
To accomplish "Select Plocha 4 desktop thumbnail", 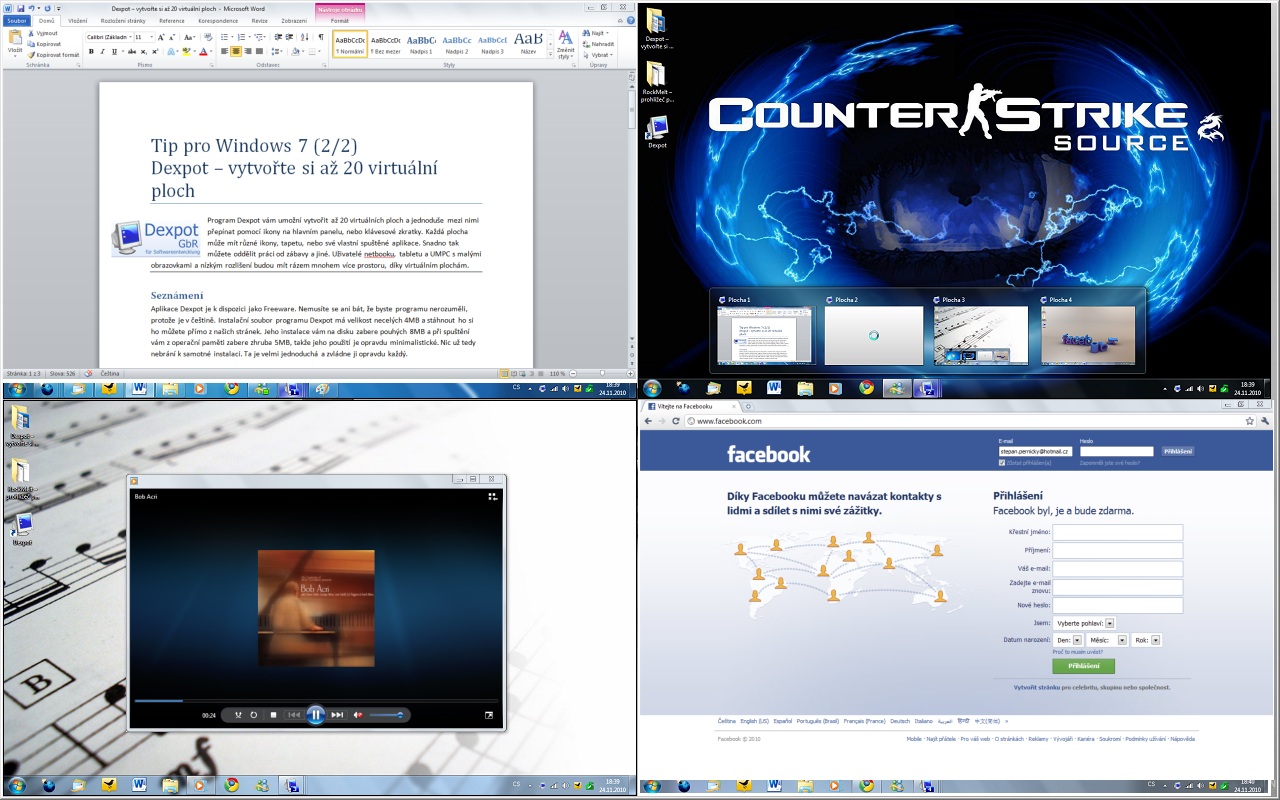I will 1088,335.
